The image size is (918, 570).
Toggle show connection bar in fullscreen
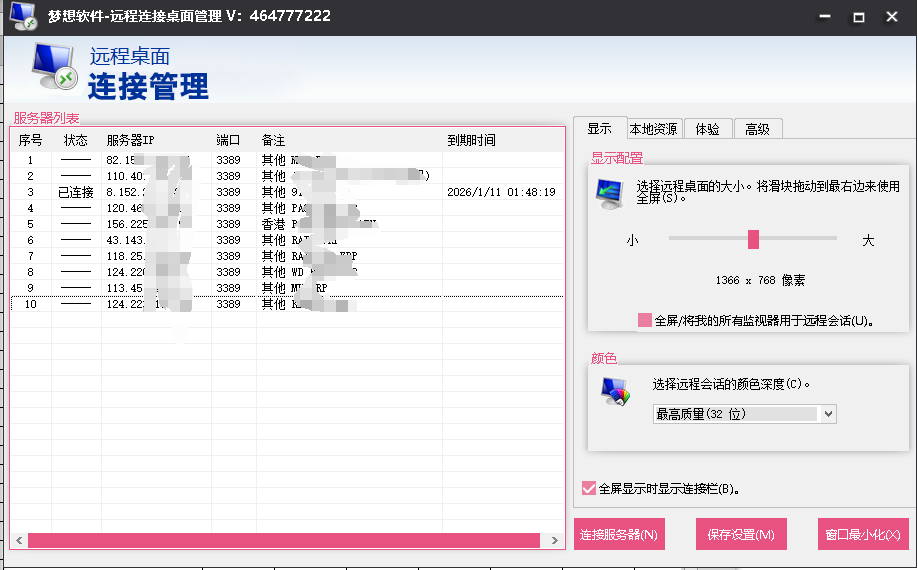[x=589, y=489]
